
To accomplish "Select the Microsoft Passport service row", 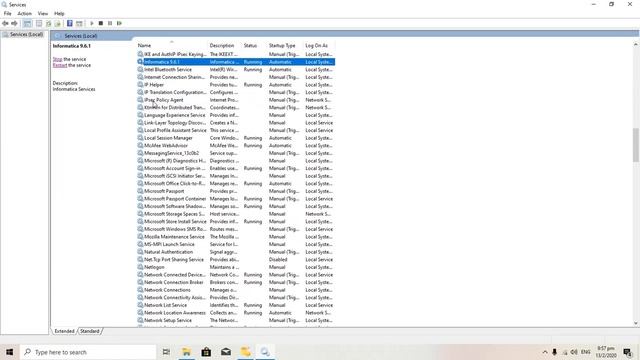I will [x=236, y=191].
